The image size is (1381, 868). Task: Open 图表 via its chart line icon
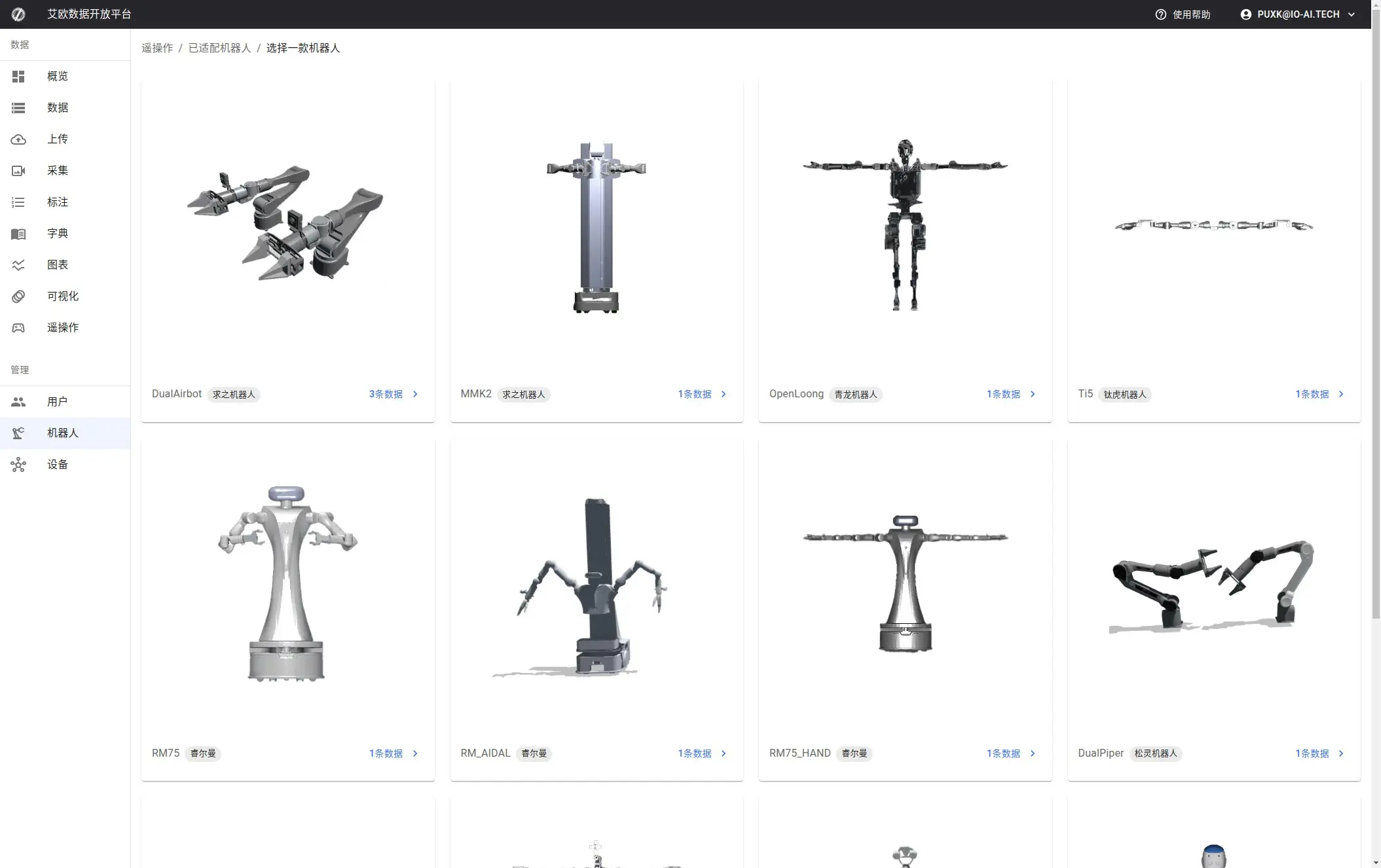click(18, 265)
